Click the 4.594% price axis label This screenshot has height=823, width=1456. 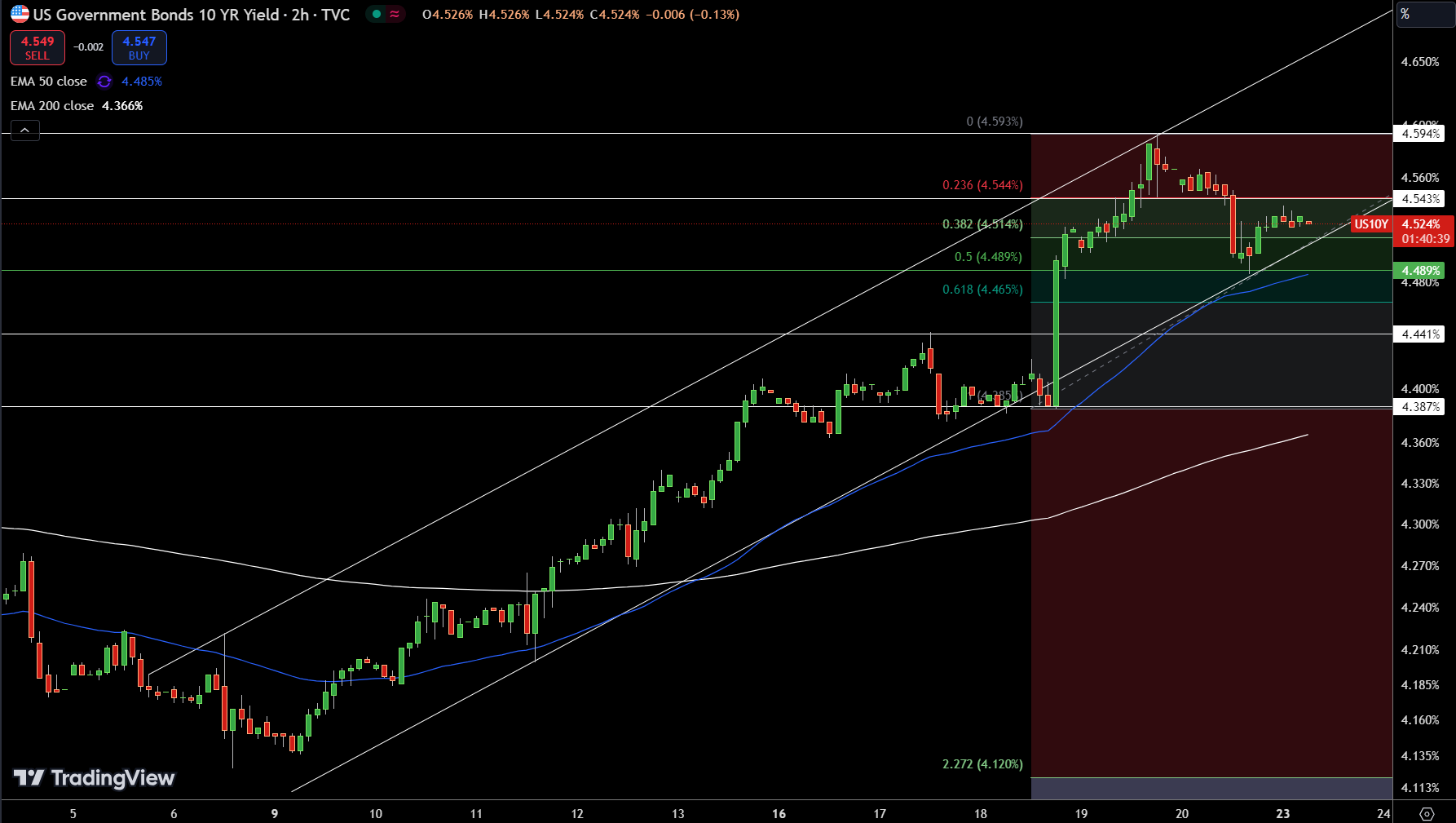[x=1419, y=134]
